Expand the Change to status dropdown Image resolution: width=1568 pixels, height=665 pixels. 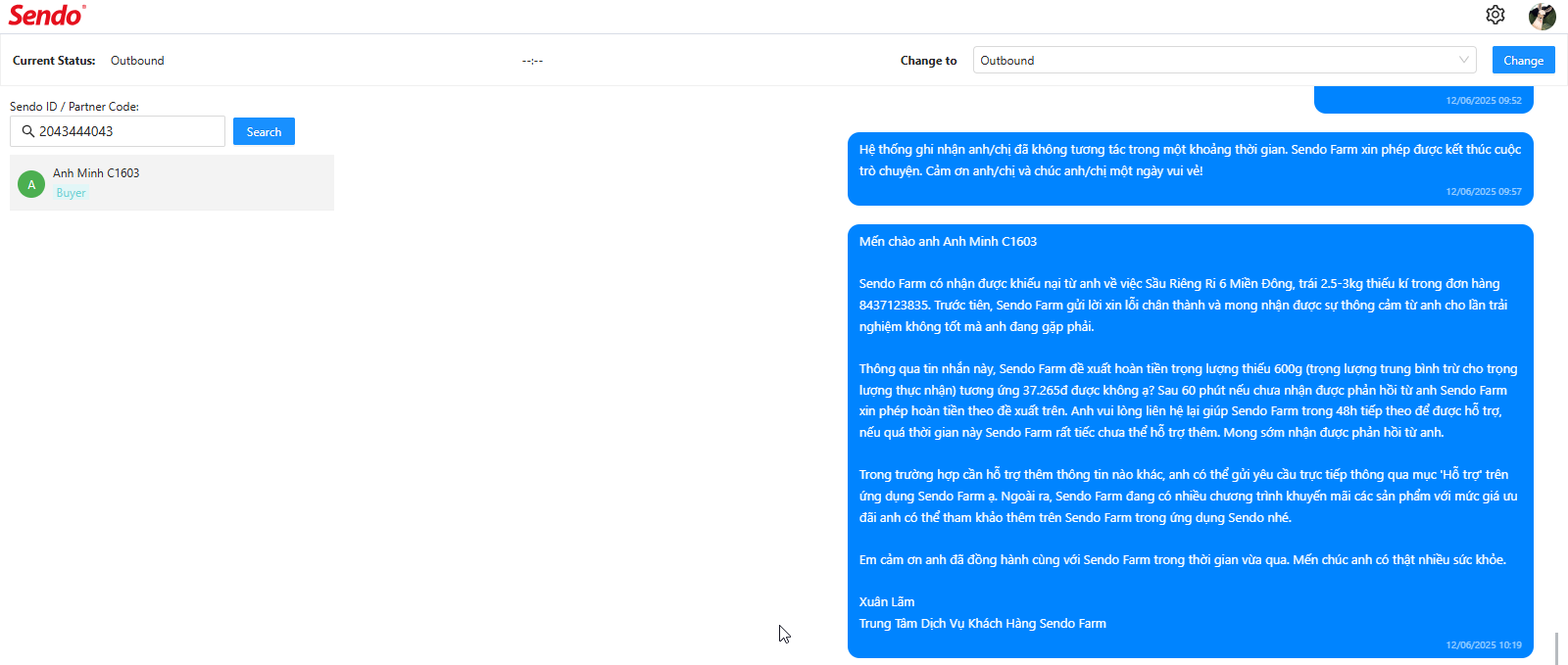[x=1225, y=60]
